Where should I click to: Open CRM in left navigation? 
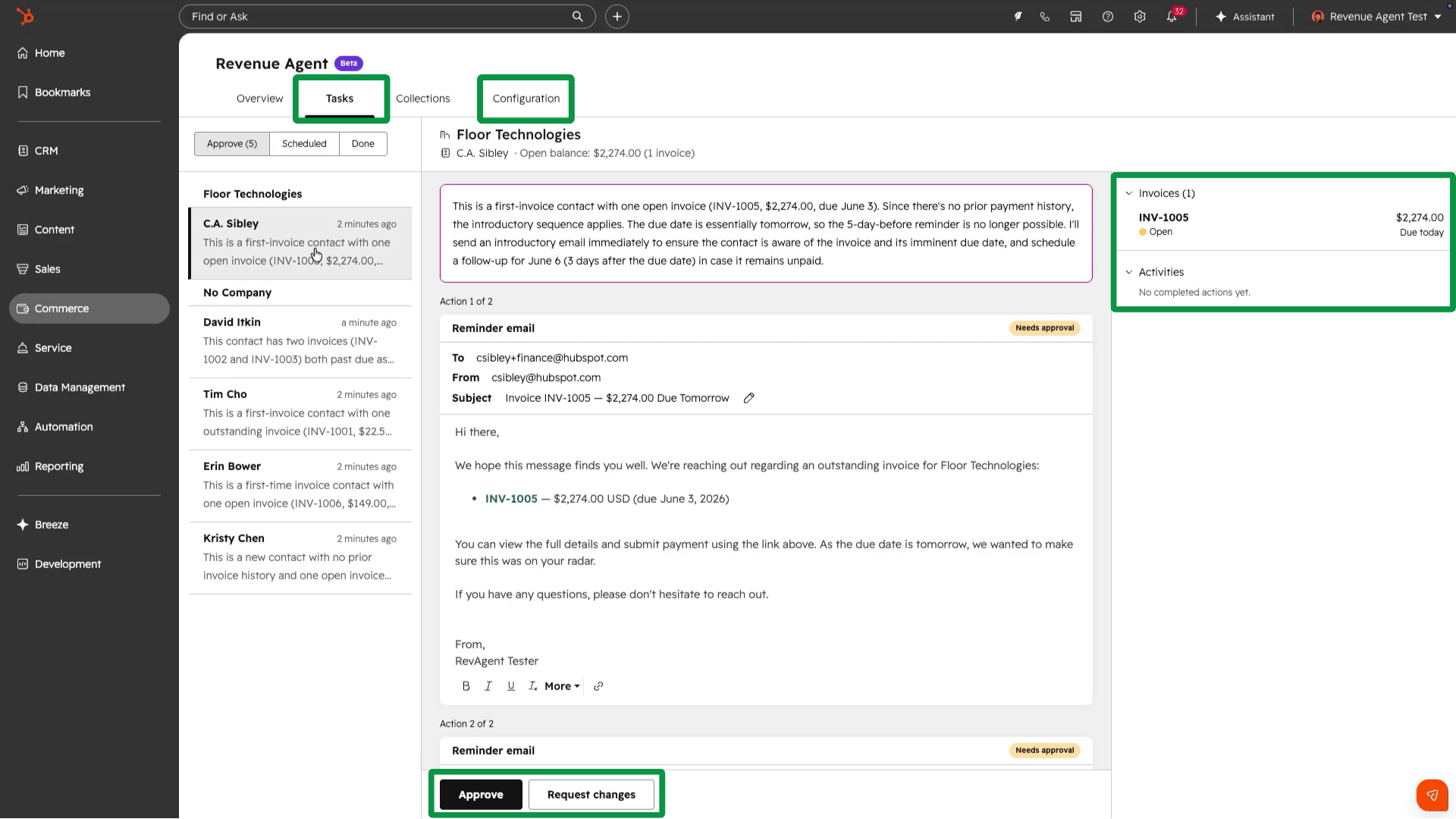pyautogui.click(x=89, y=151)
